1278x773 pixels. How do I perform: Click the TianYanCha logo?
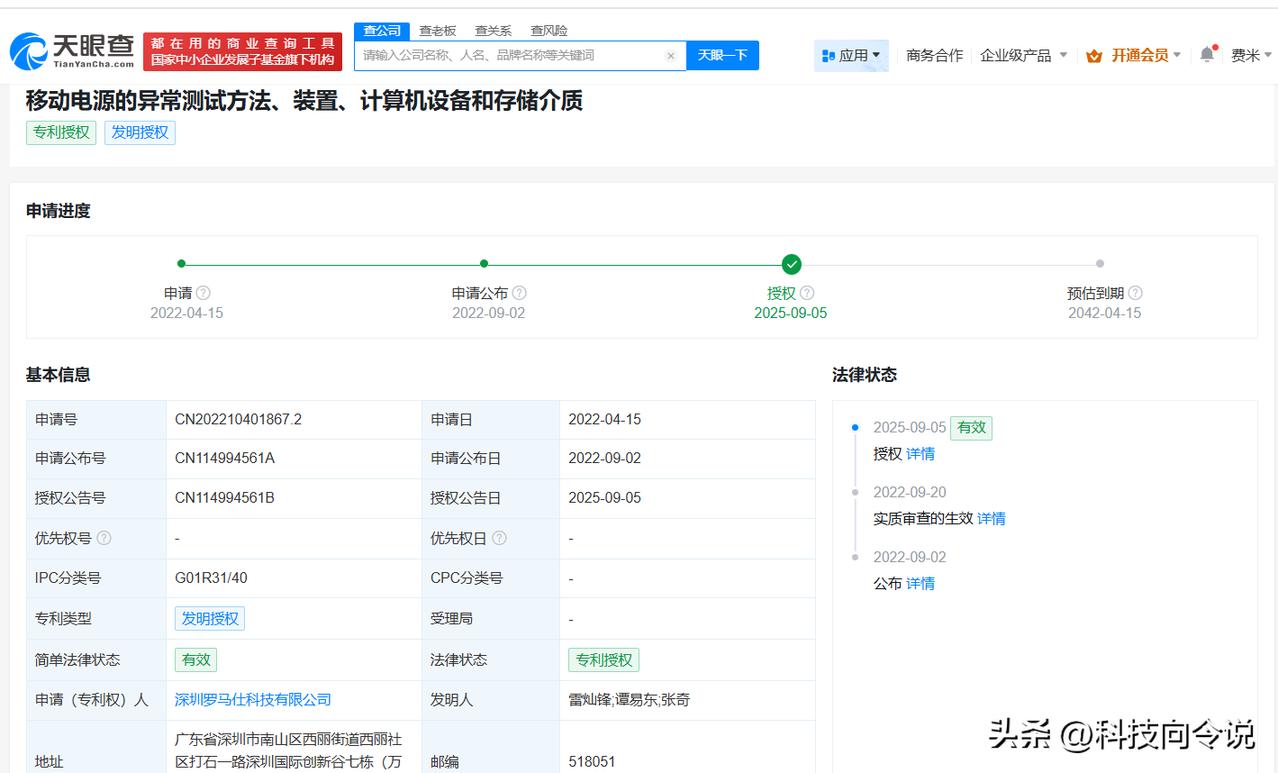click(72, 51)
